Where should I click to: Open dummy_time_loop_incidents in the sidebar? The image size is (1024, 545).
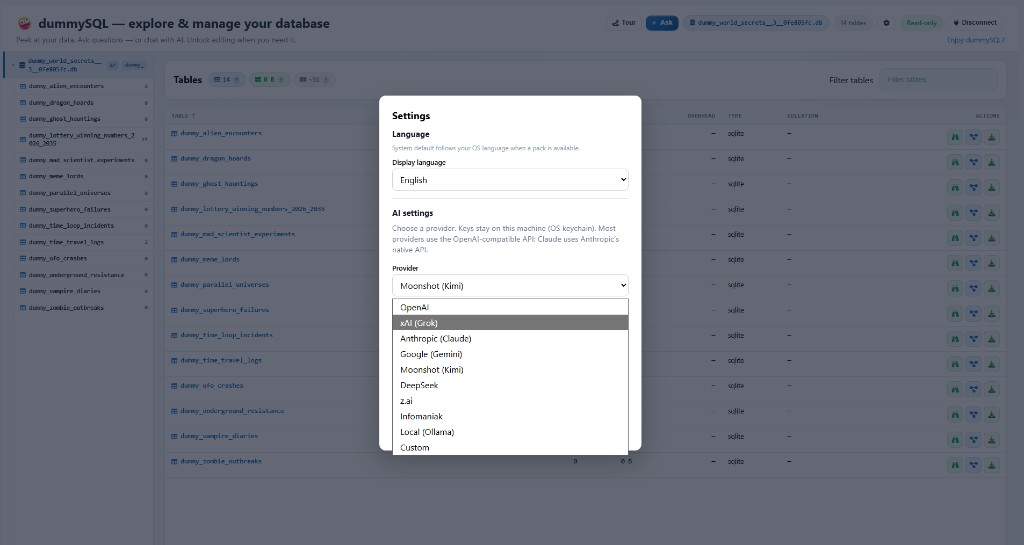[x=84, y=226]
